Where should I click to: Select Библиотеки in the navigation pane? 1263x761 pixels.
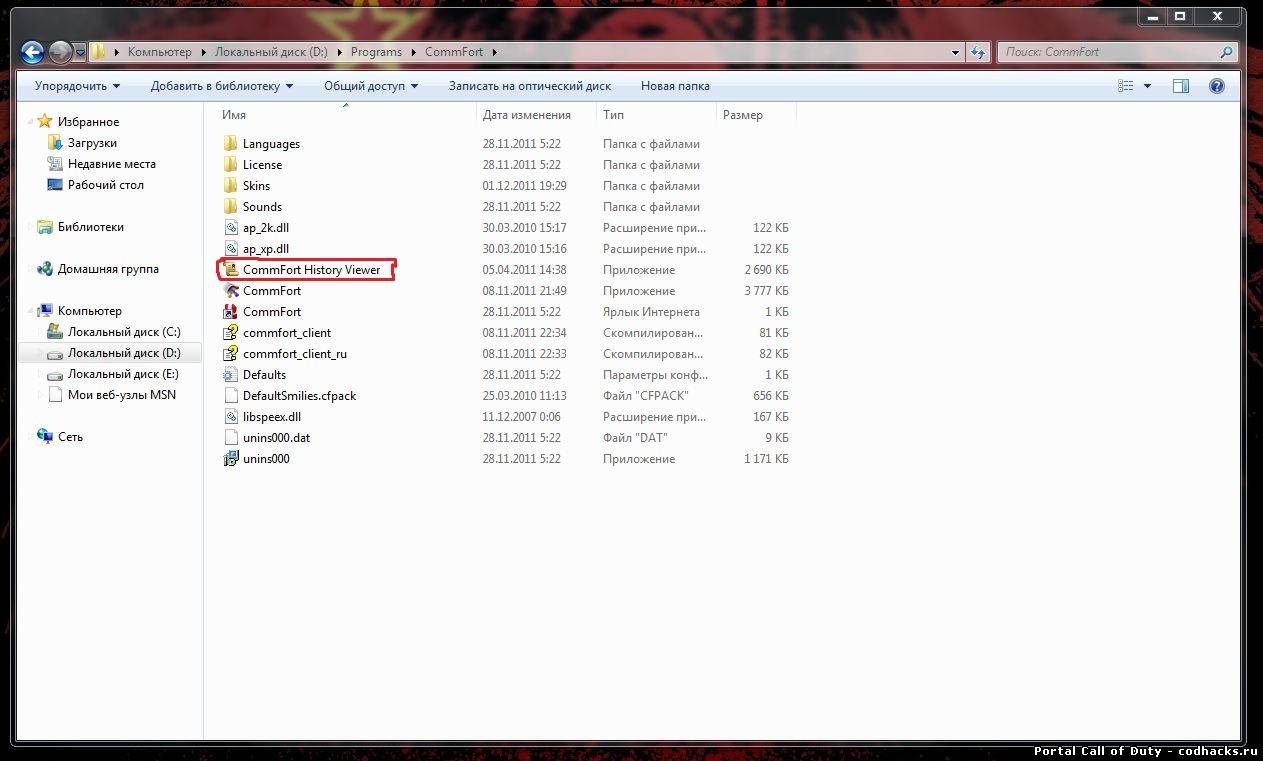pos(90,227)
